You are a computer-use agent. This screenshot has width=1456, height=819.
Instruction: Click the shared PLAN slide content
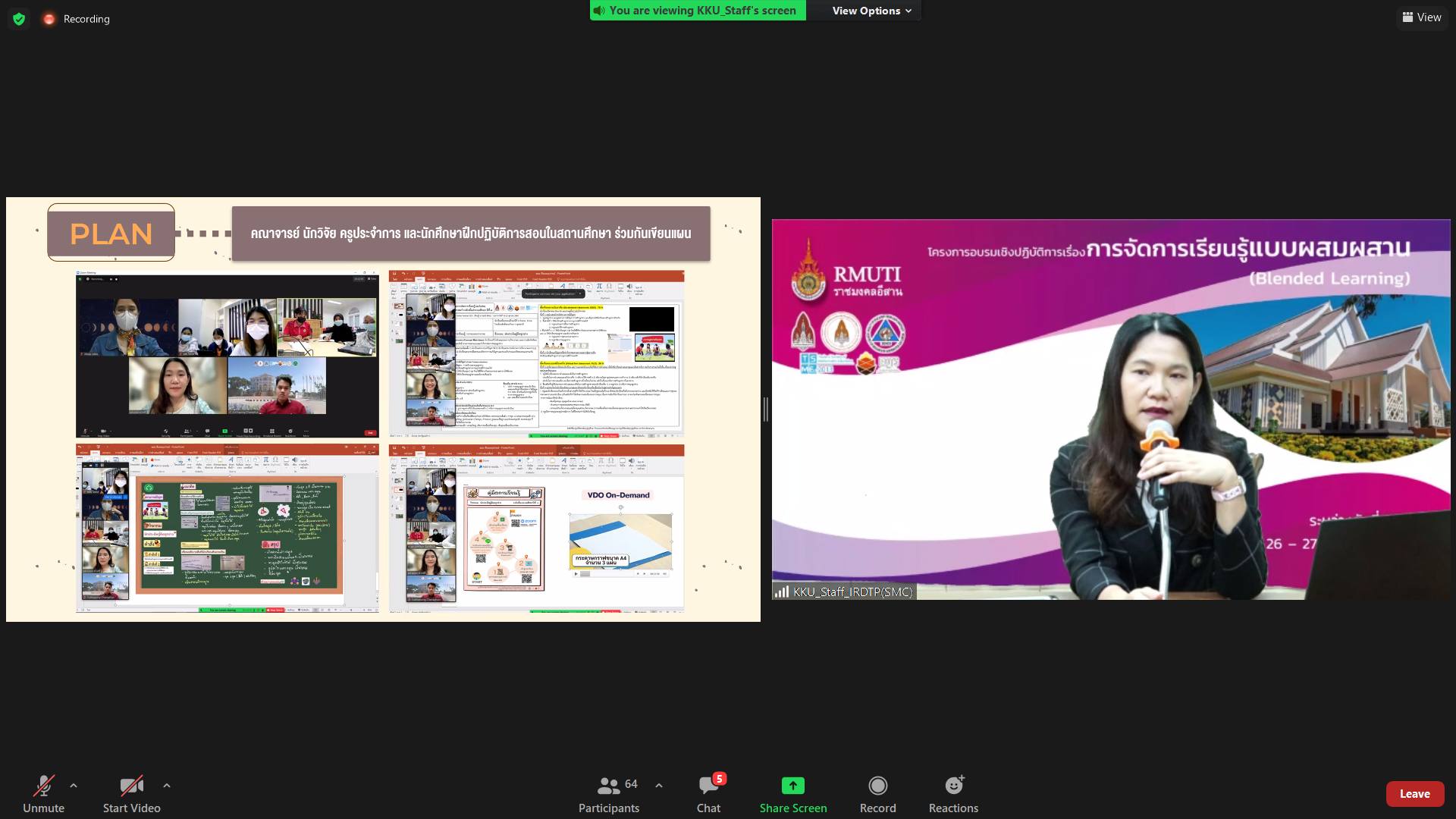click(x=383, y=409)
